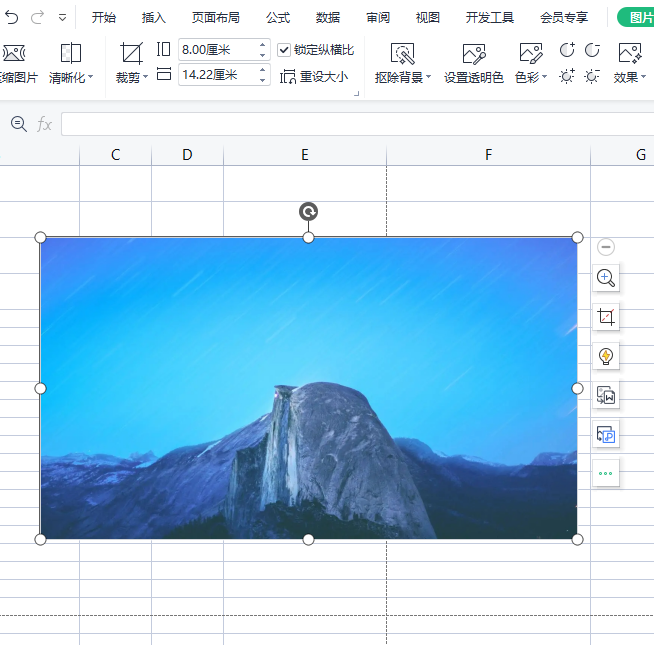
Task: Click the compress picture icon
Action: 13,53
